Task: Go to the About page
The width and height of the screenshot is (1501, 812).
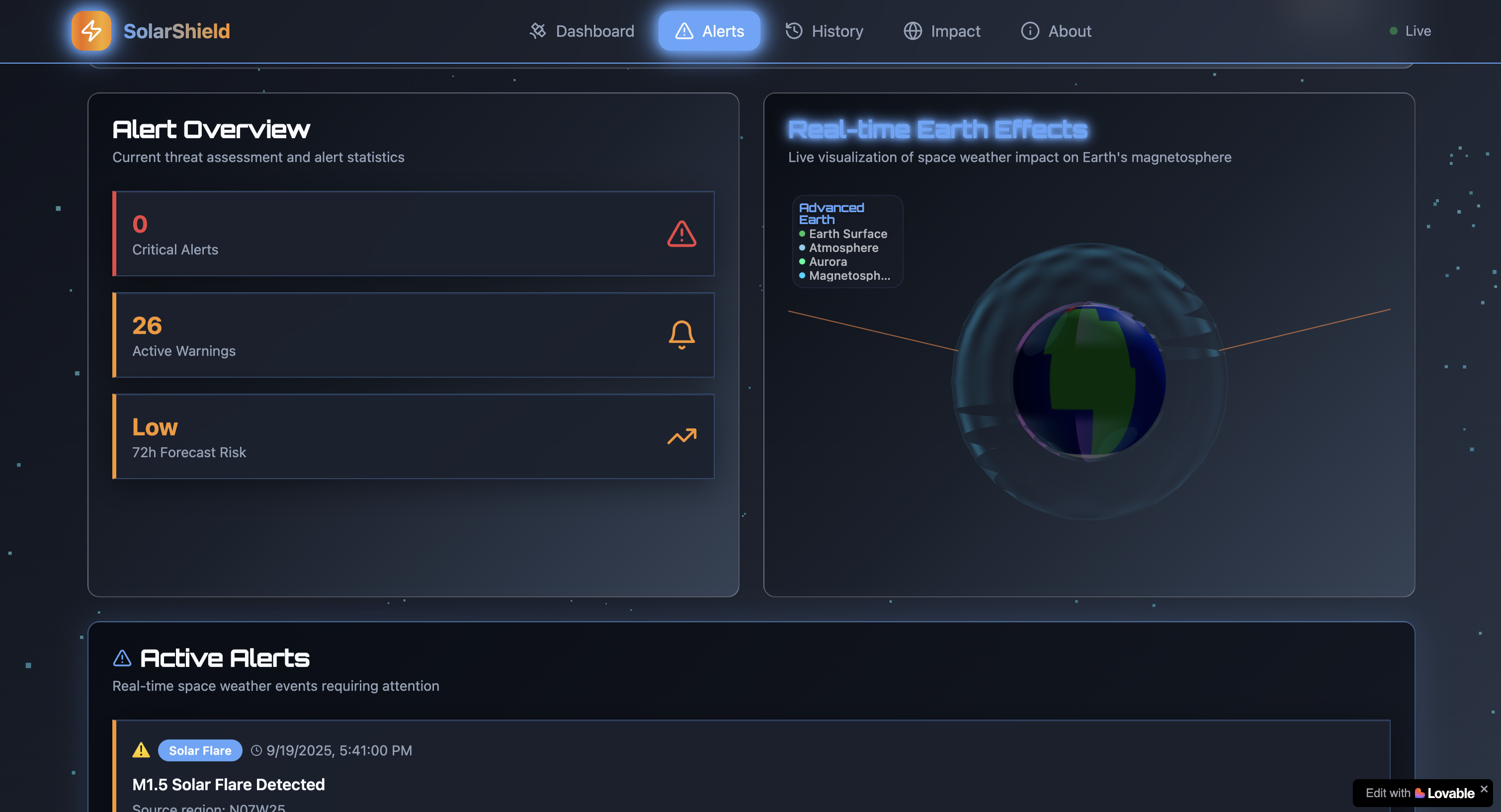Action: click(x=1056, y=31)
